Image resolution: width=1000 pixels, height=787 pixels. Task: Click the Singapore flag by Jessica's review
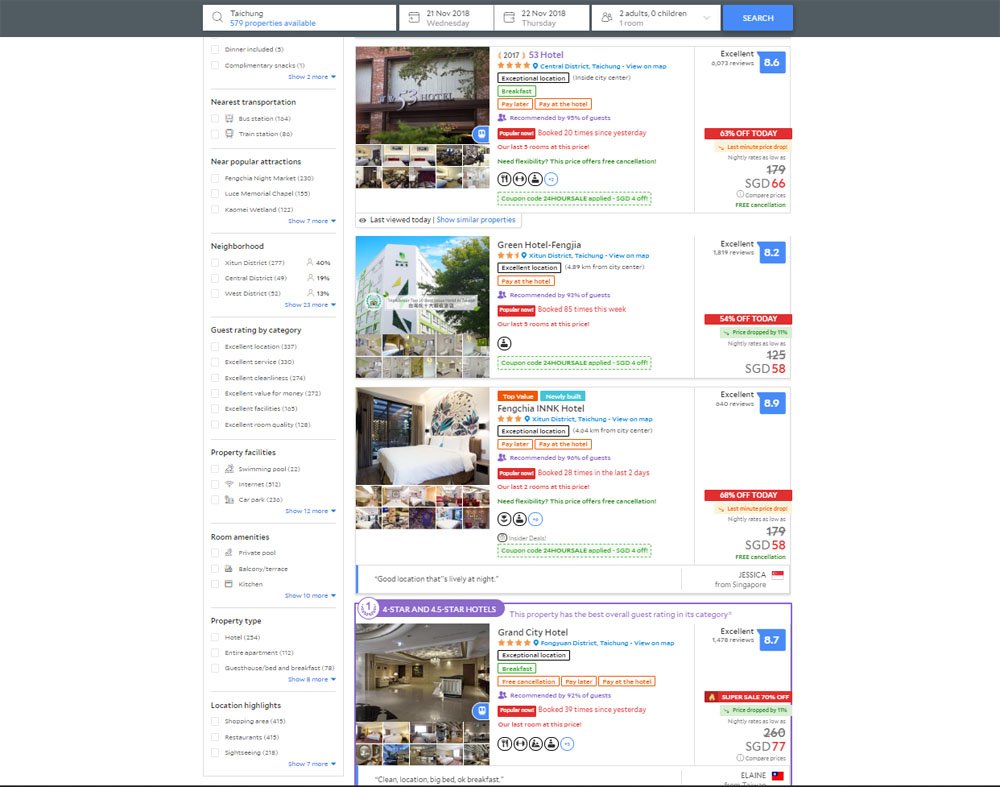pyautogui.click(x=777, y=575)
